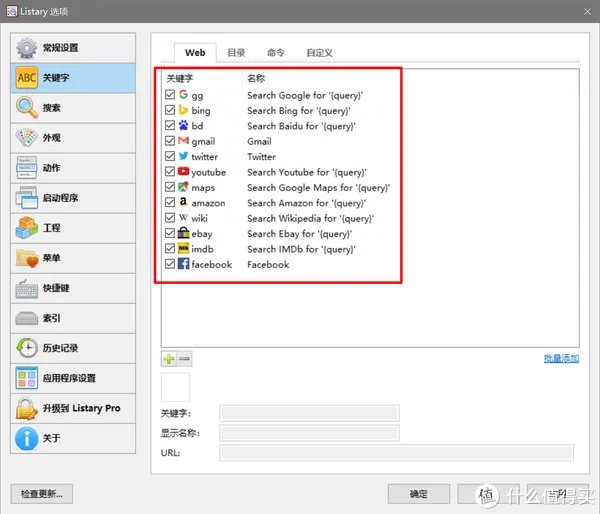Uncheck the gg keyword checkbox
The width and height of the screenshot is (600, 514).
[x=170, y=95]
